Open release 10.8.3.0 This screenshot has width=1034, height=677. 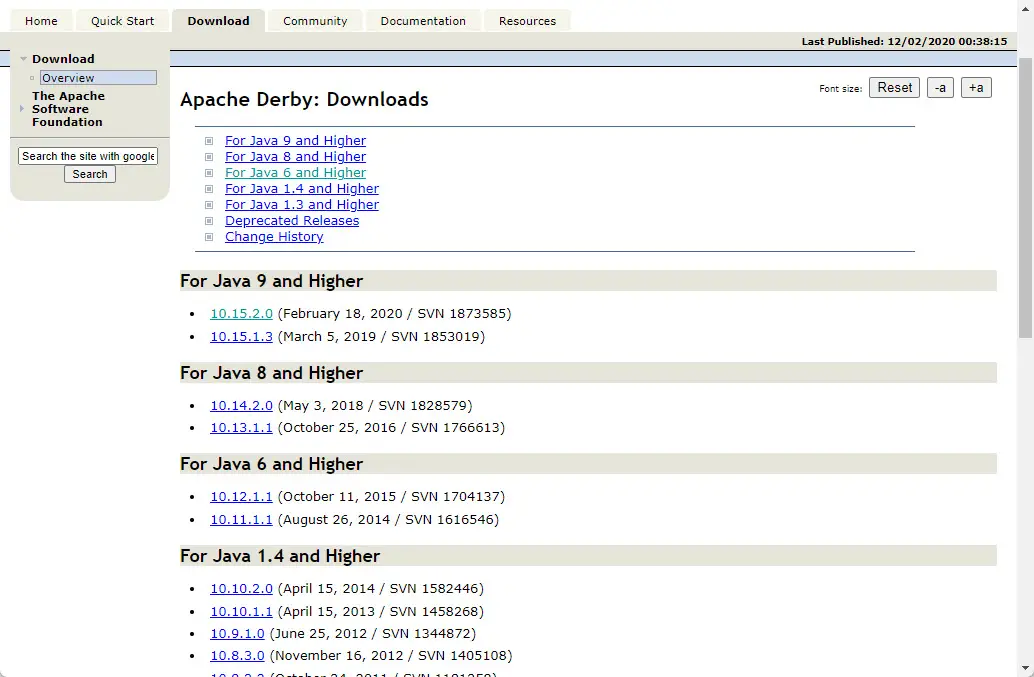[x=237, y=656]
